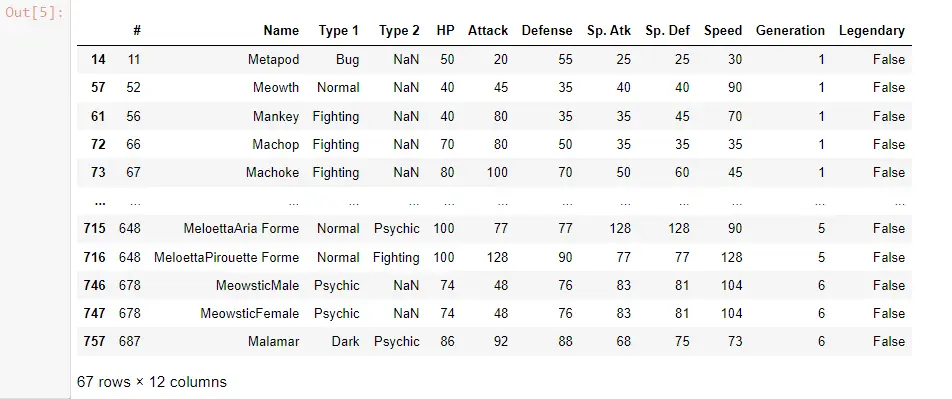The image size is (952, 399).
Task: Click the Speed column header
Action: pyautogui.click(x=723, y=30)
